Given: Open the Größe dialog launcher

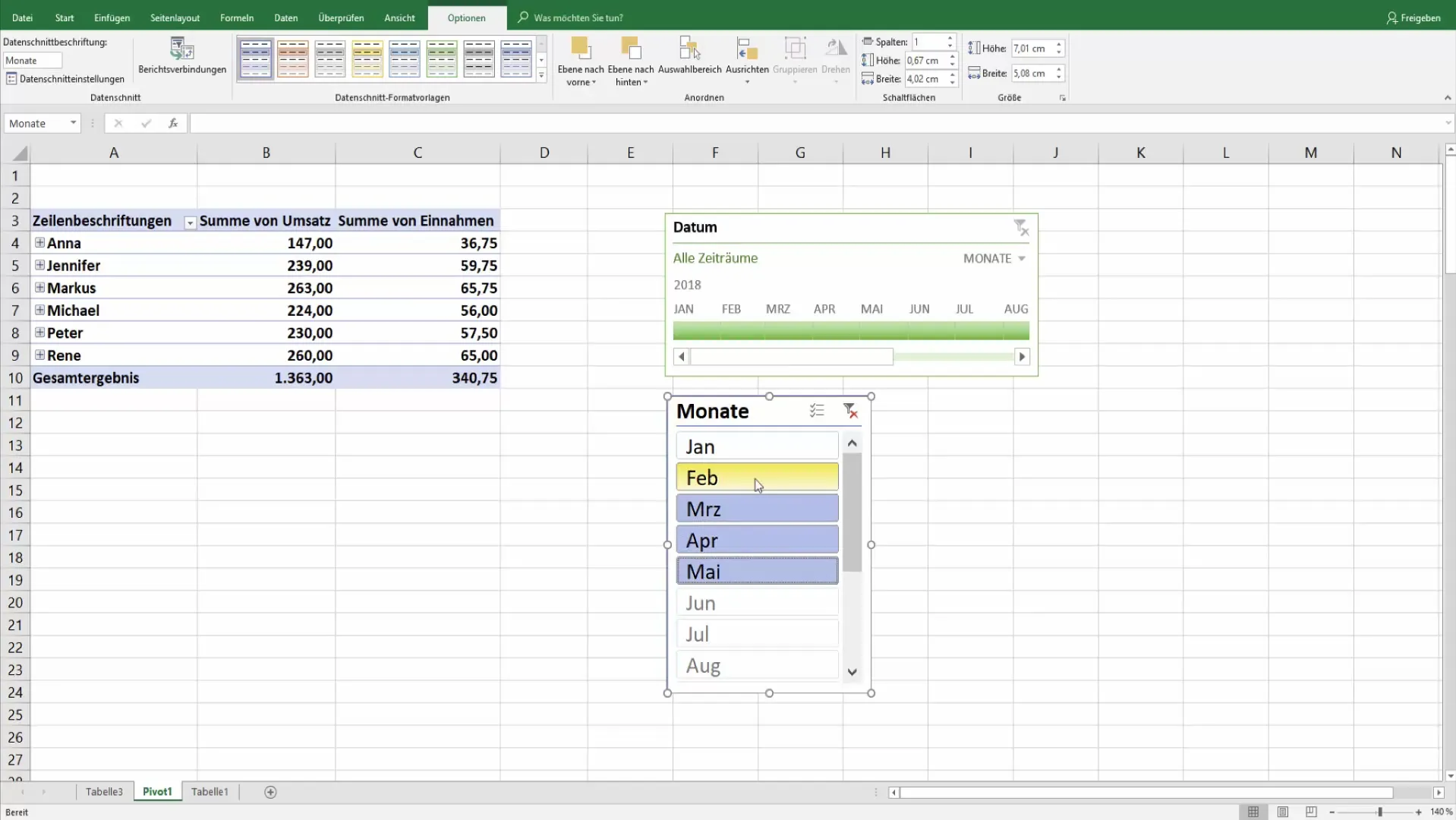Looking at the screenshot, I should 1062,98.
